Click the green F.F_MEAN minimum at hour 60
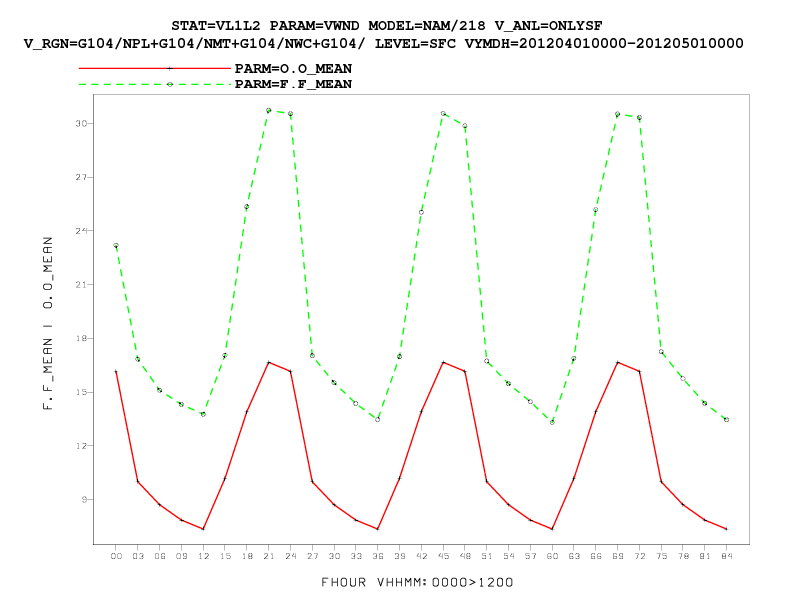 click(552, 422)
